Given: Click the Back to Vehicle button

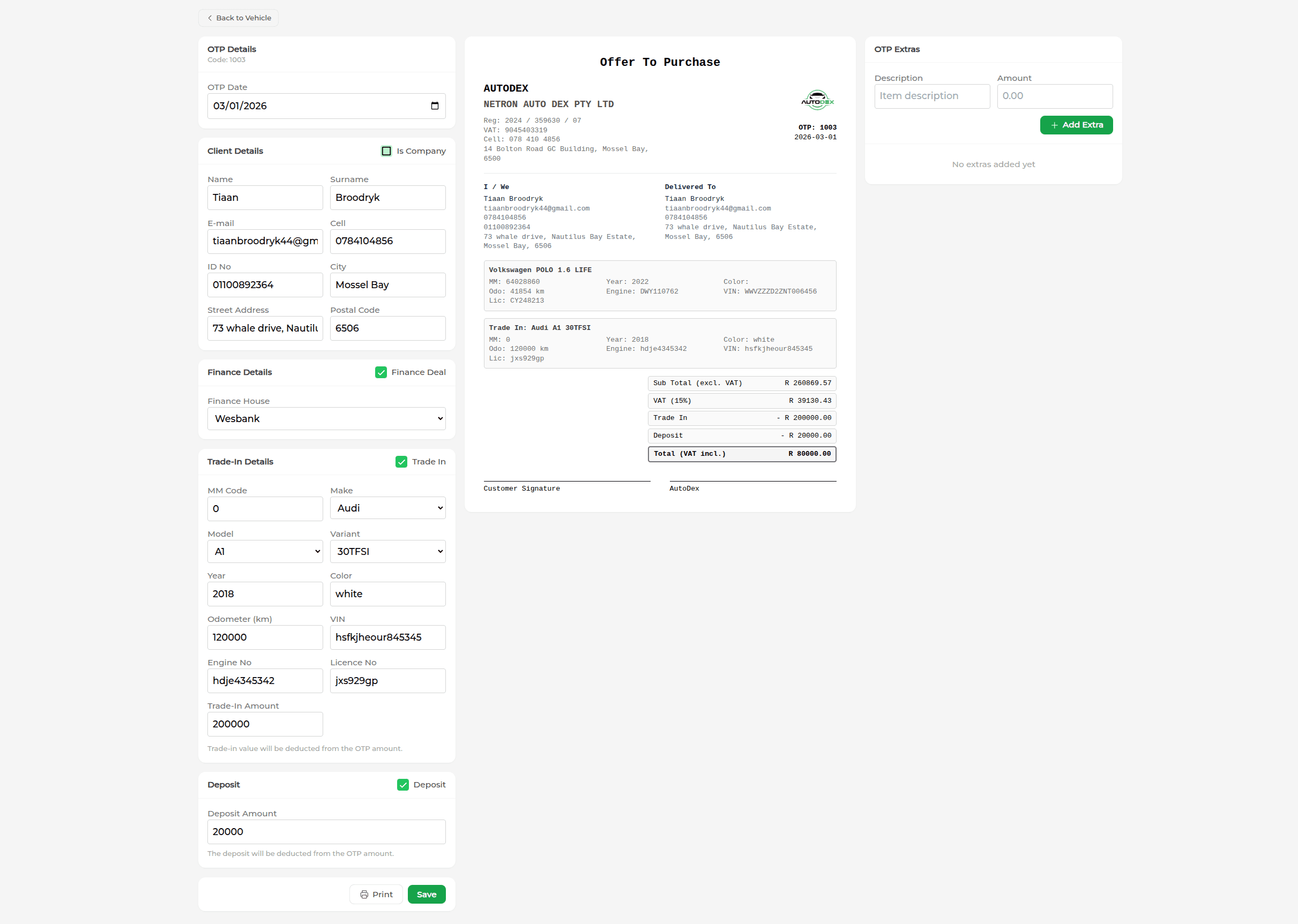Looking at the screenshot, I should point(238,18).
